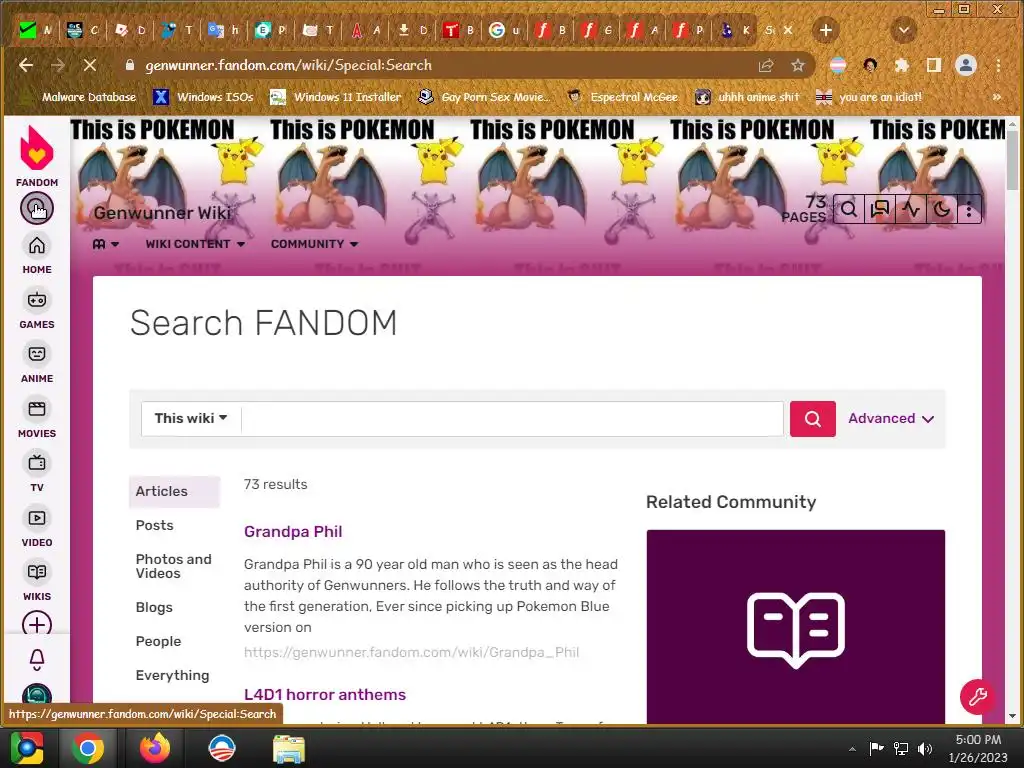Open the three-dot more menu in the wiki header
This screenshot has height=768, width=1024.
969,210
